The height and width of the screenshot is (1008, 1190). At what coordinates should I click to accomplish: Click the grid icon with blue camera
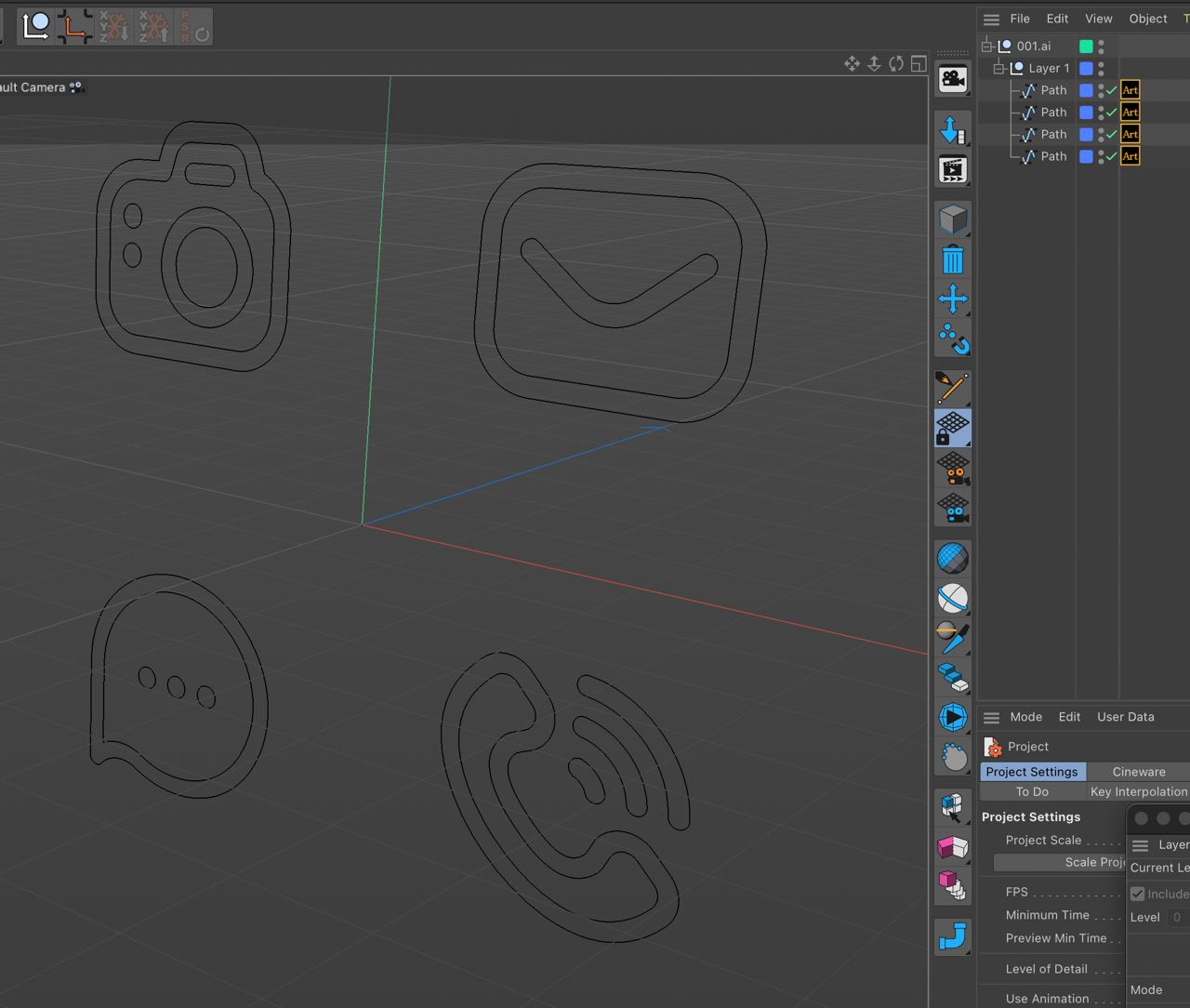click(952, 508)
